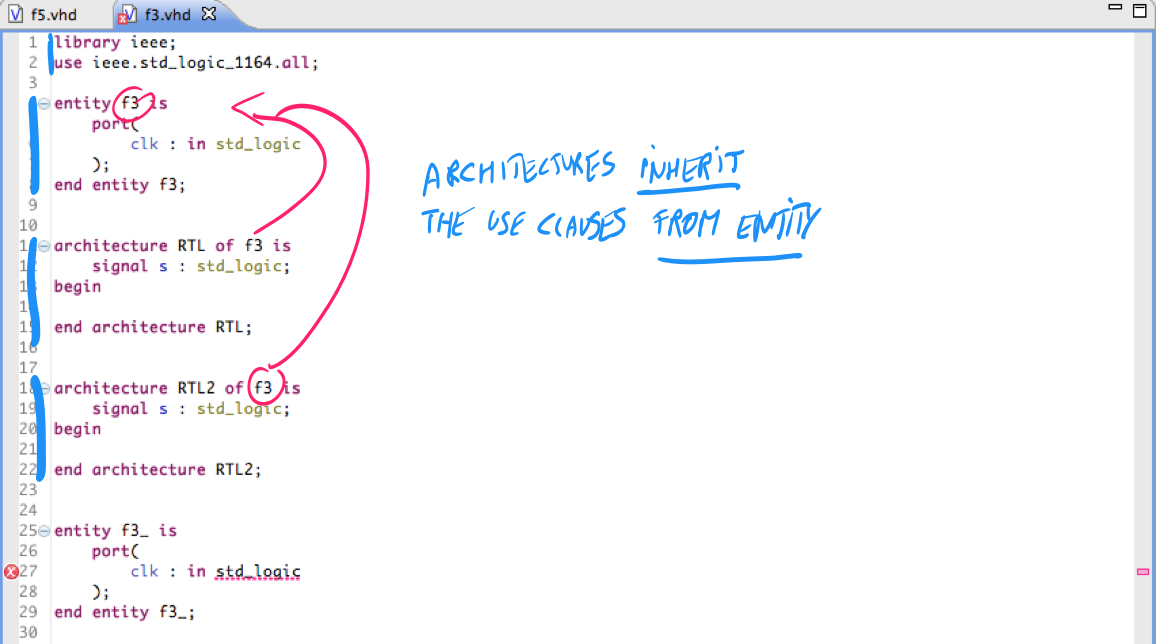
Task: Click the circled f3 in the entity declaration
Action: pos(130,103)
